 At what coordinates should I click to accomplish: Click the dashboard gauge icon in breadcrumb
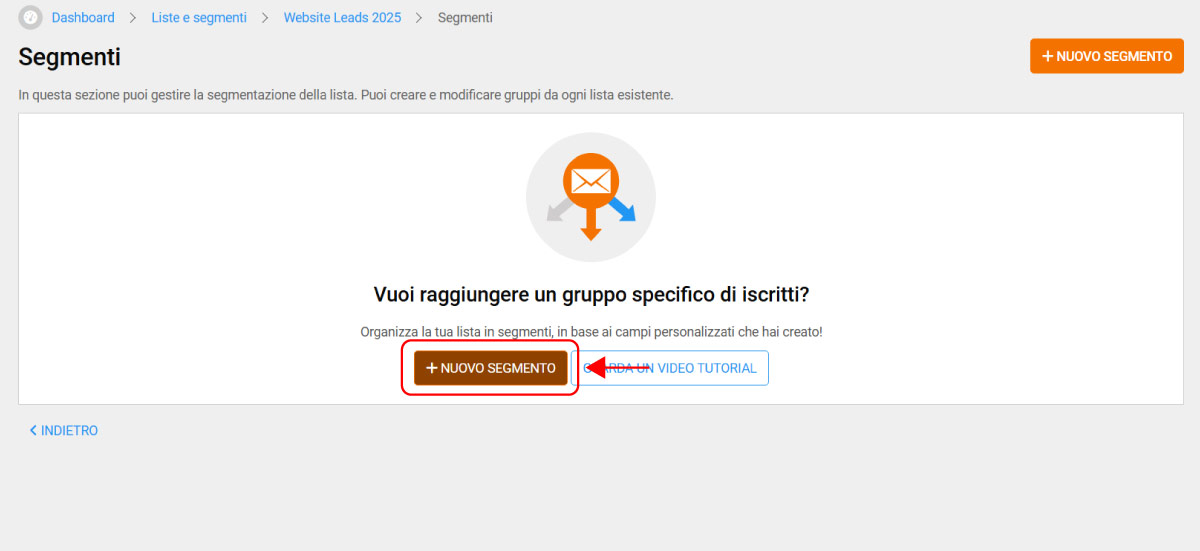(x=31, y=18)
